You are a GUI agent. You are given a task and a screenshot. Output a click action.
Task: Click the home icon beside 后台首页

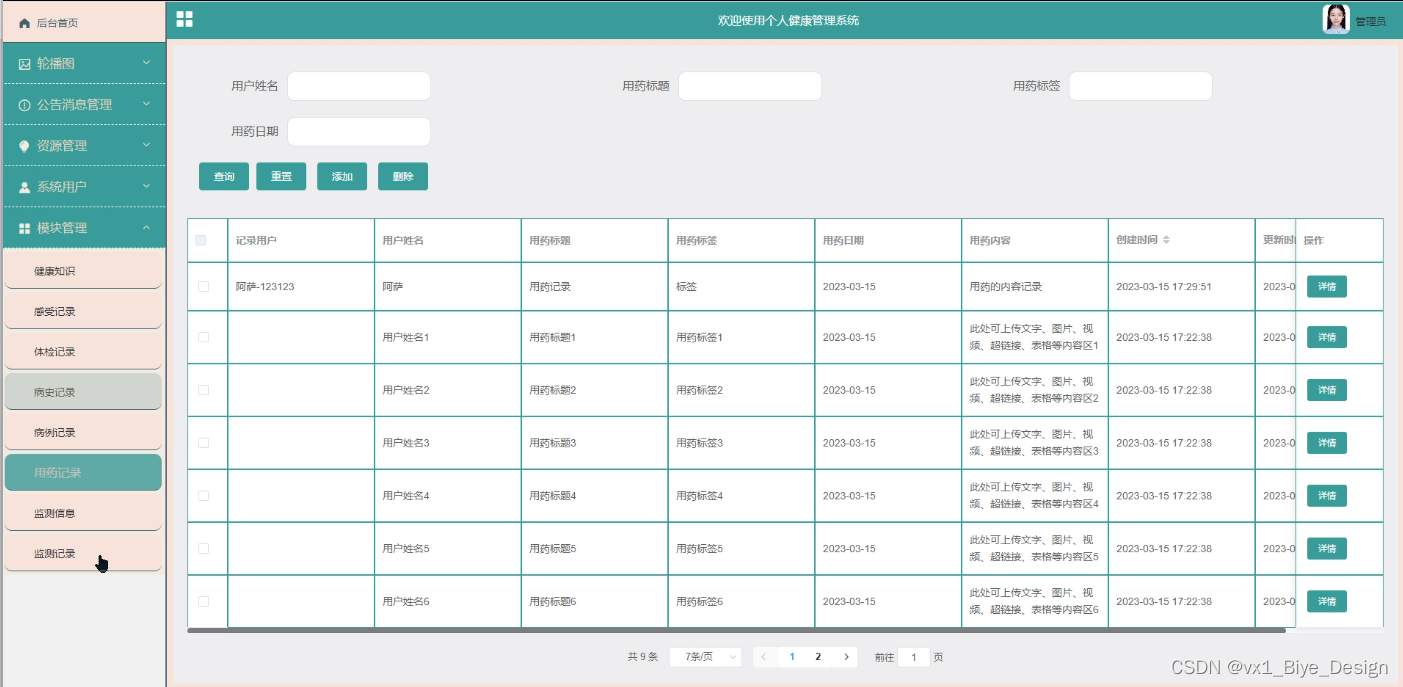[25, 22]
